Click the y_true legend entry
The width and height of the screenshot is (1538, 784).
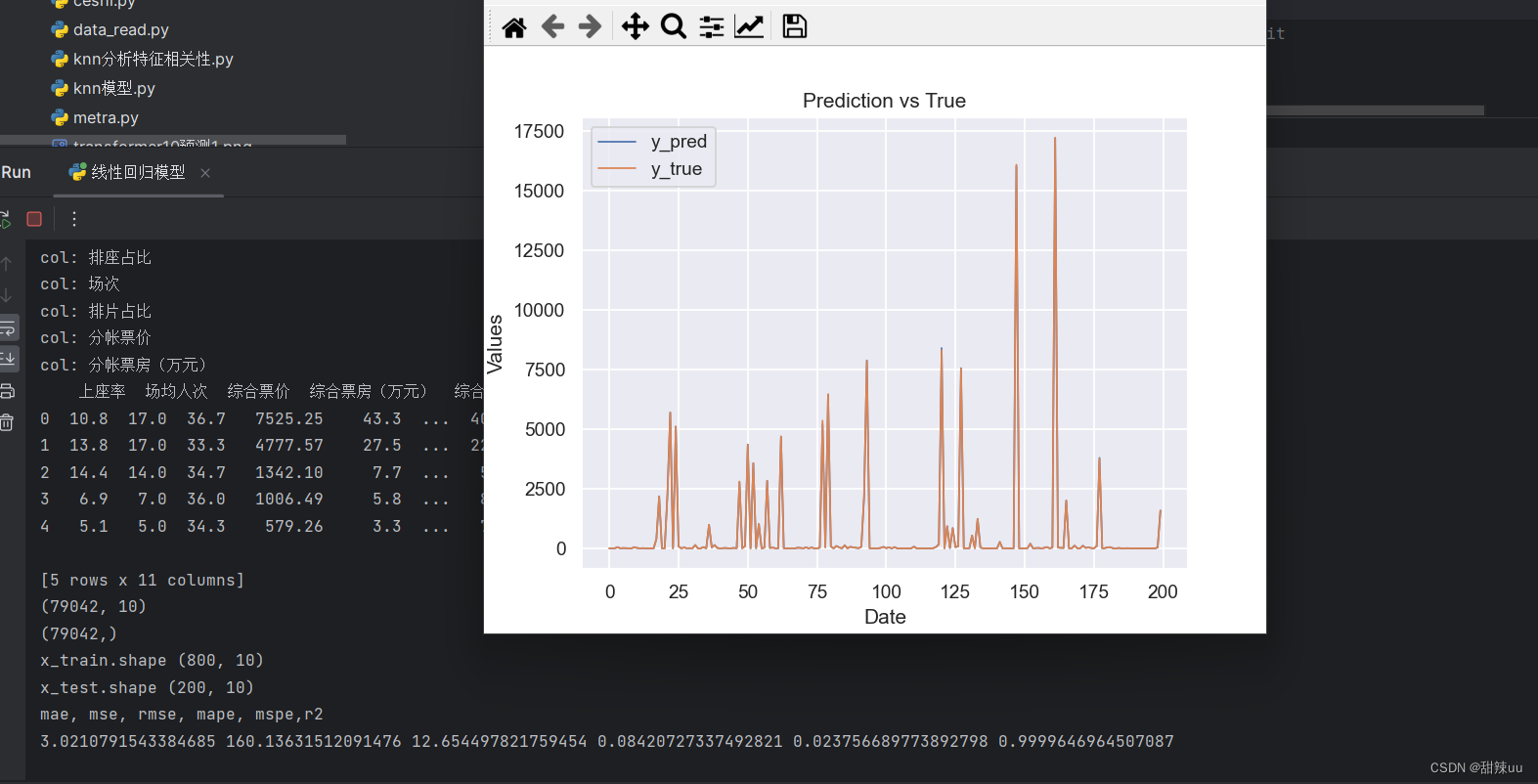650,169
